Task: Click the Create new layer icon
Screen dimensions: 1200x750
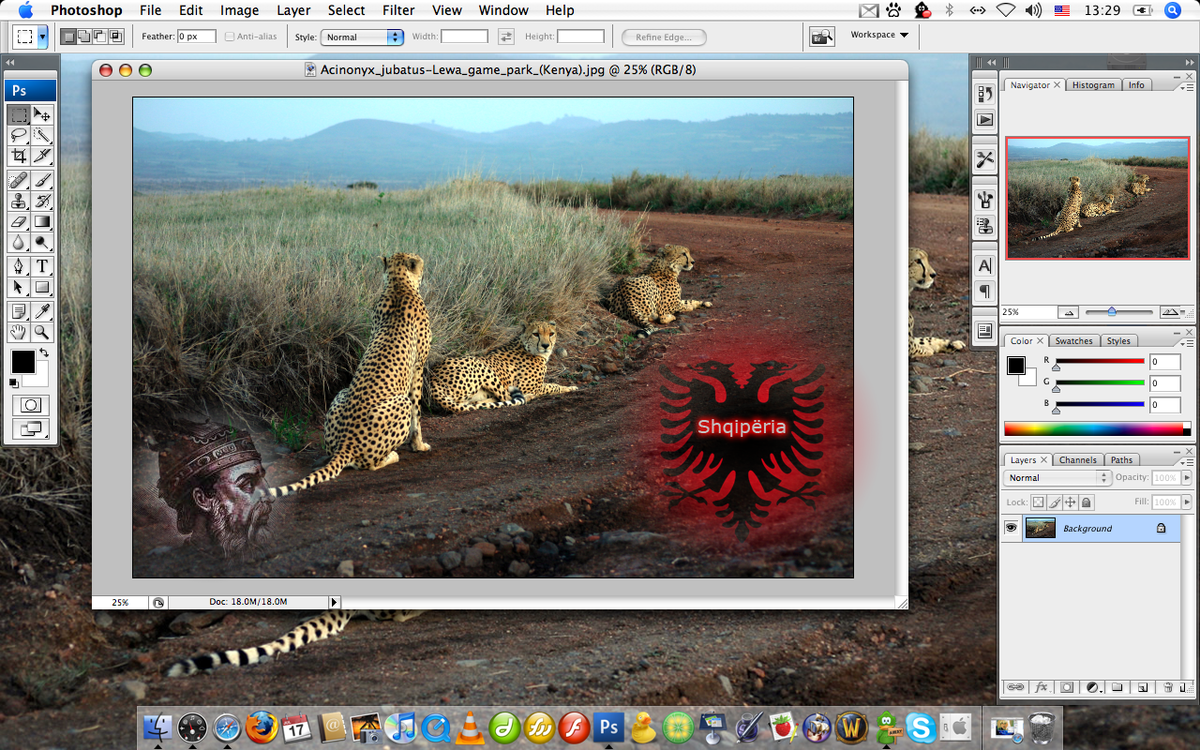Action: pos(1141,687)
